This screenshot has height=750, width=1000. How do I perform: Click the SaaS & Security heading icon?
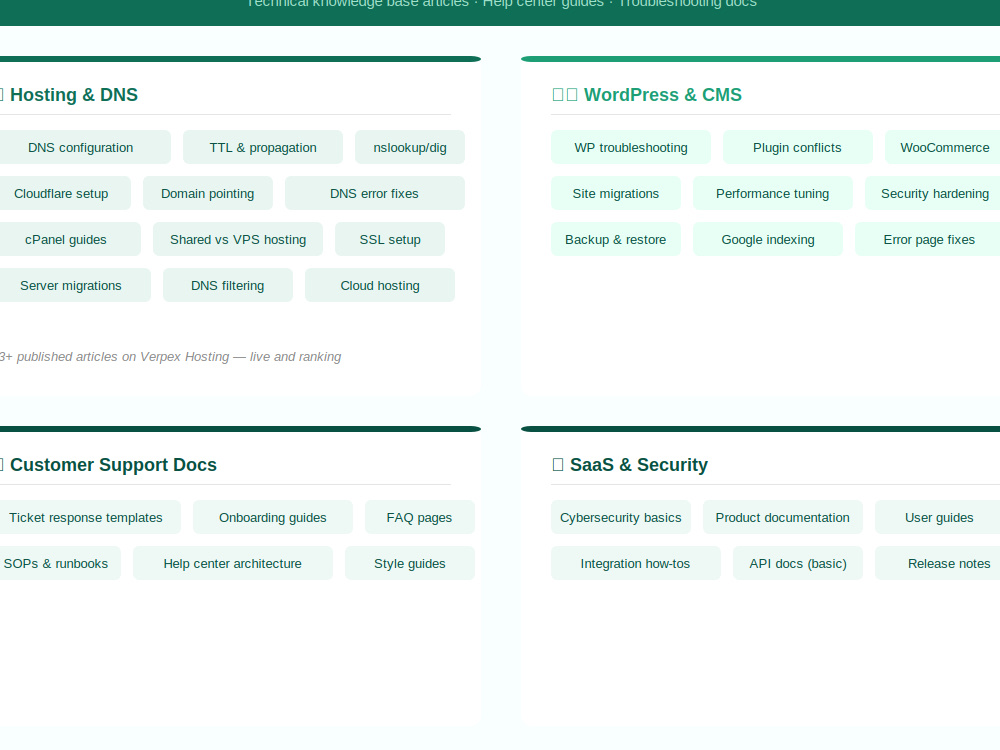tap(558, 464)
